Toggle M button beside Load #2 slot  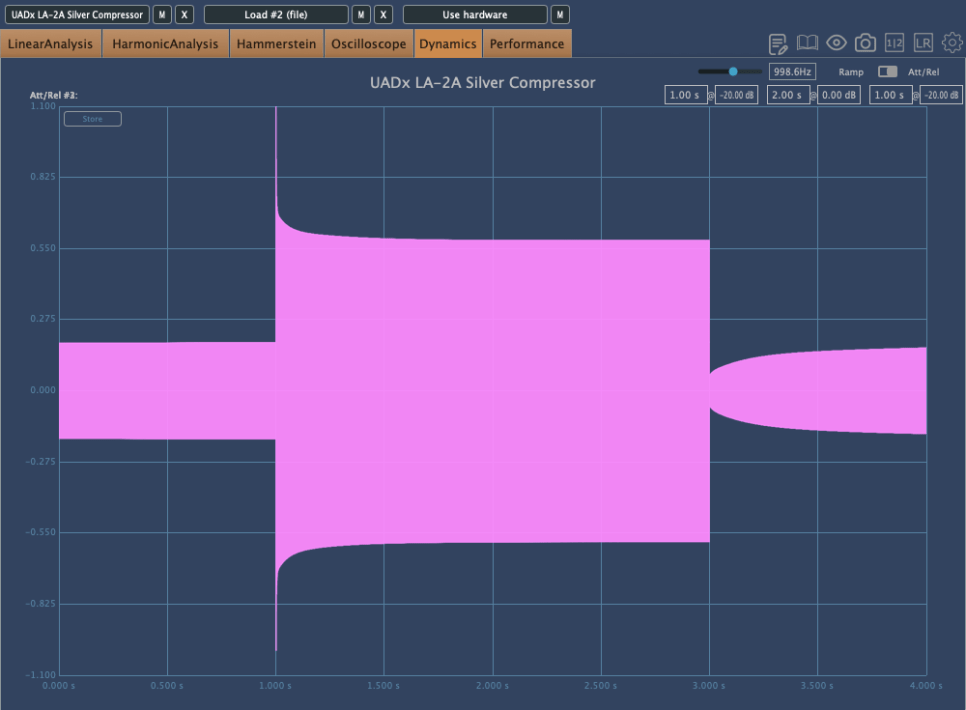(361, 15)
